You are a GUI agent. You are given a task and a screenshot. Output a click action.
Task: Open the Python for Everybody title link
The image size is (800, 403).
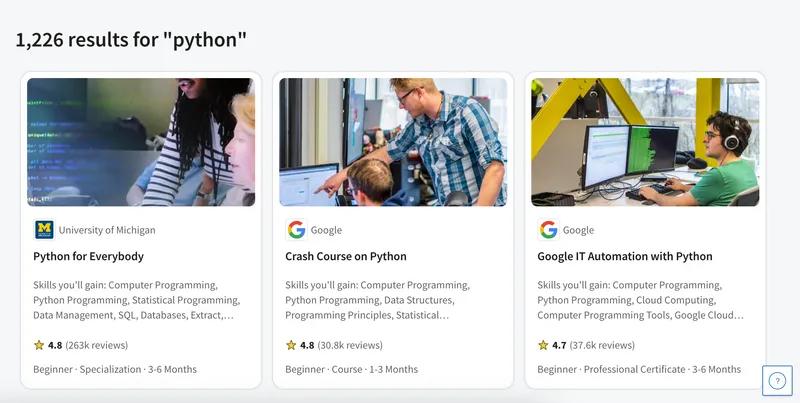88,257
